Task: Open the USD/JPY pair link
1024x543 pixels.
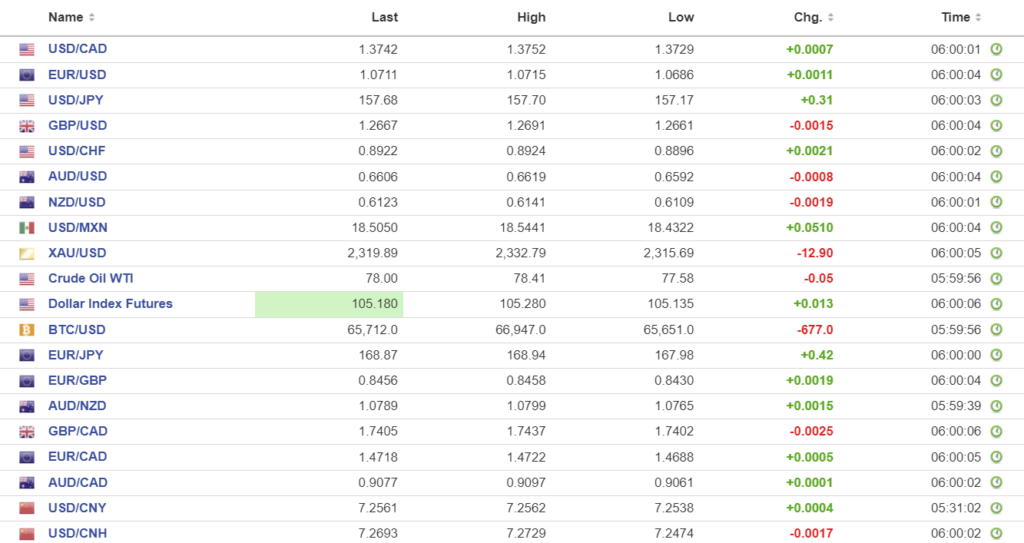Action: click(76, 100)
